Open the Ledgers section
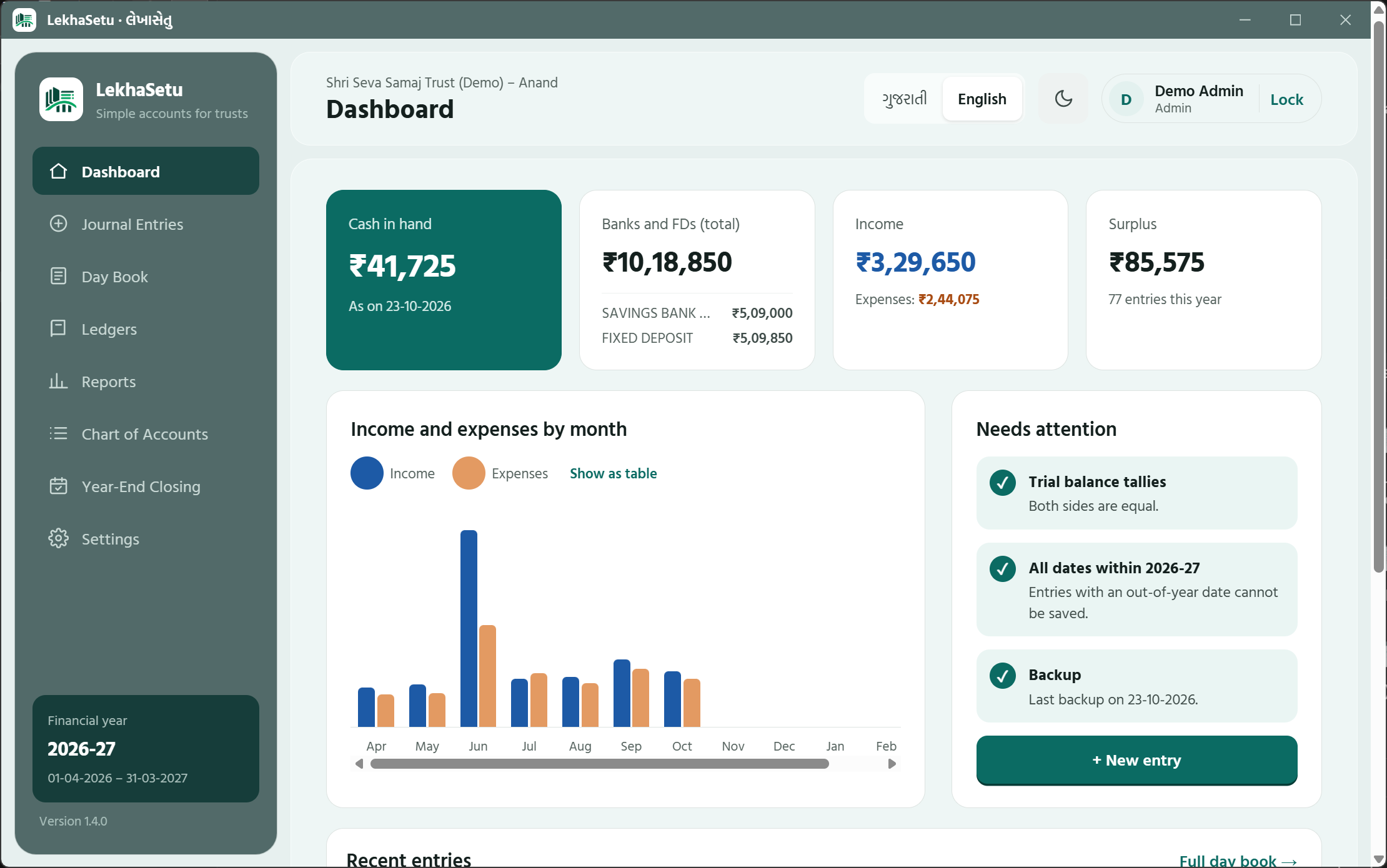Image resolution: width=1387 pixels, height=868 pixels. [146, 328]
